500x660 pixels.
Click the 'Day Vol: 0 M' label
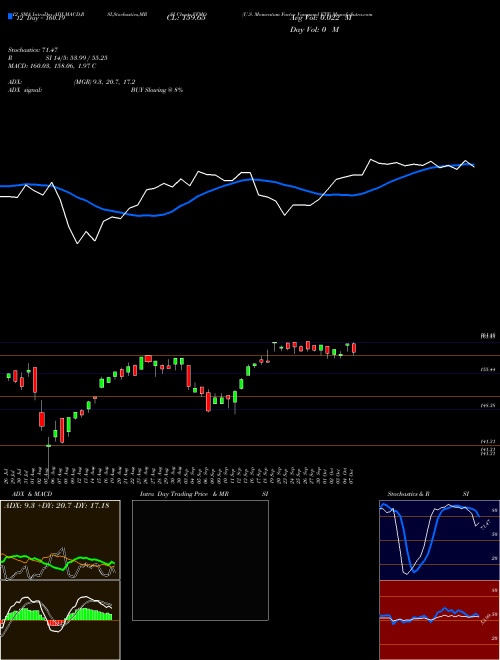(x=314, y=30)
